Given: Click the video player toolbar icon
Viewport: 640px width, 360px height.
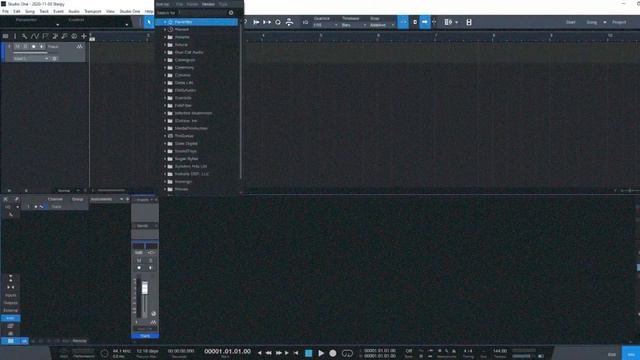Looking at the screenshot, I should tap(469, 22).
